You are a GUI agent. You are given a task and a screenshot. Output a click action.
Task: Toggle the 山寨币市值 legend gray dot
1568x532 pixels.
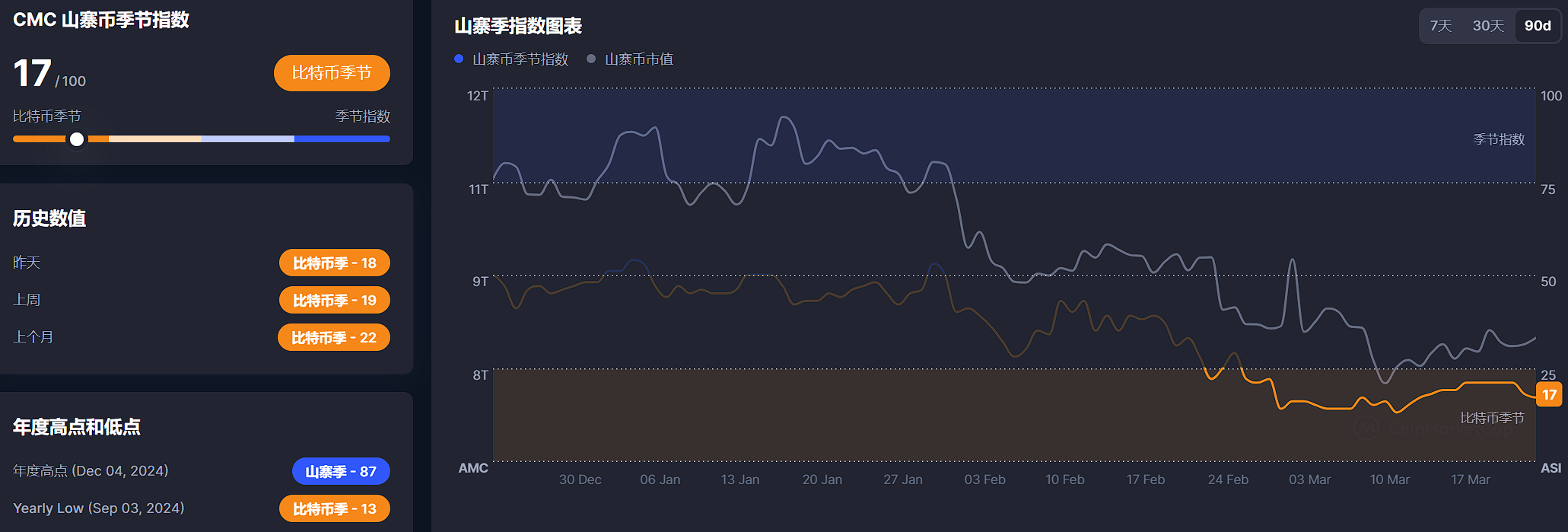coord(591,59)
